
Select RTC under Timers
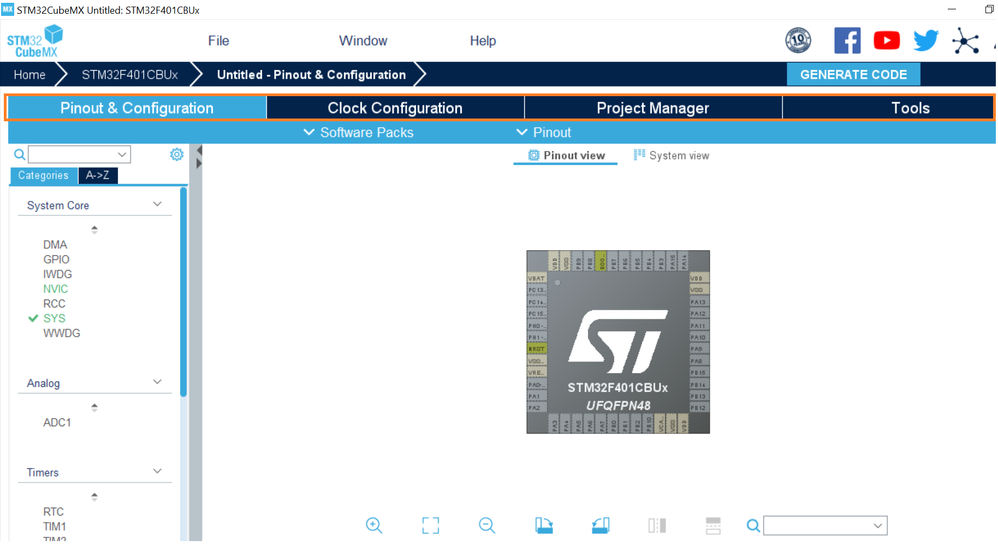tap(53, 511)
